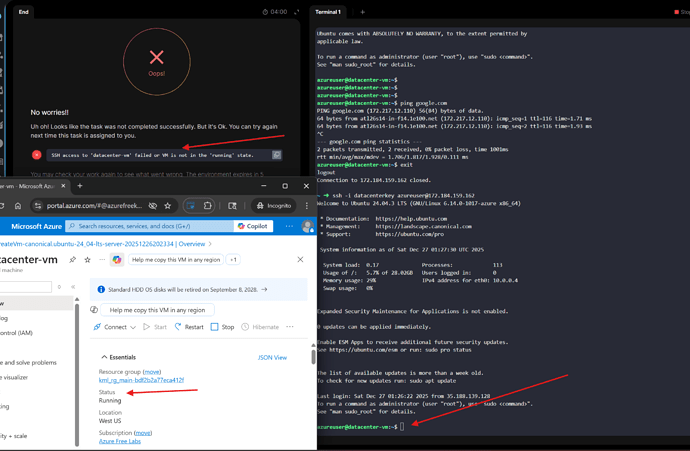
Task: Open Diagnose and solve problems menu item
Action: pos(29,363)
